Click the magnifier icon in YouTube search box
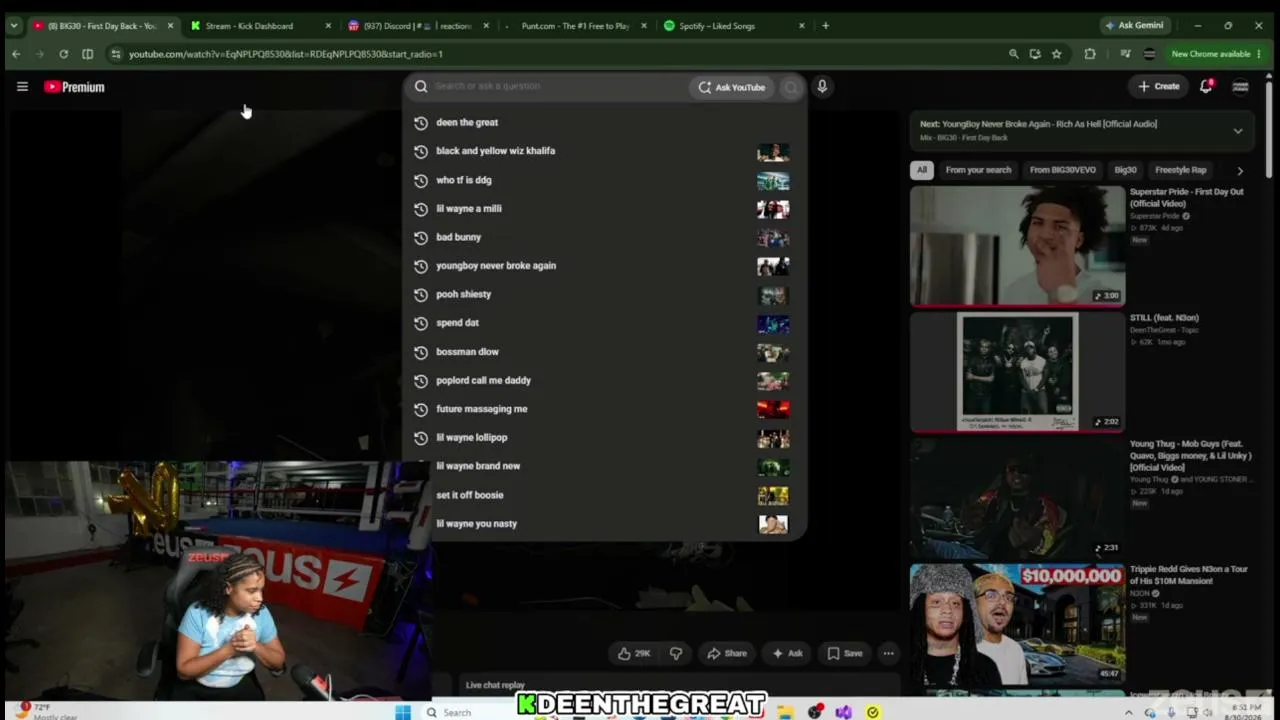 coord(421,87)
